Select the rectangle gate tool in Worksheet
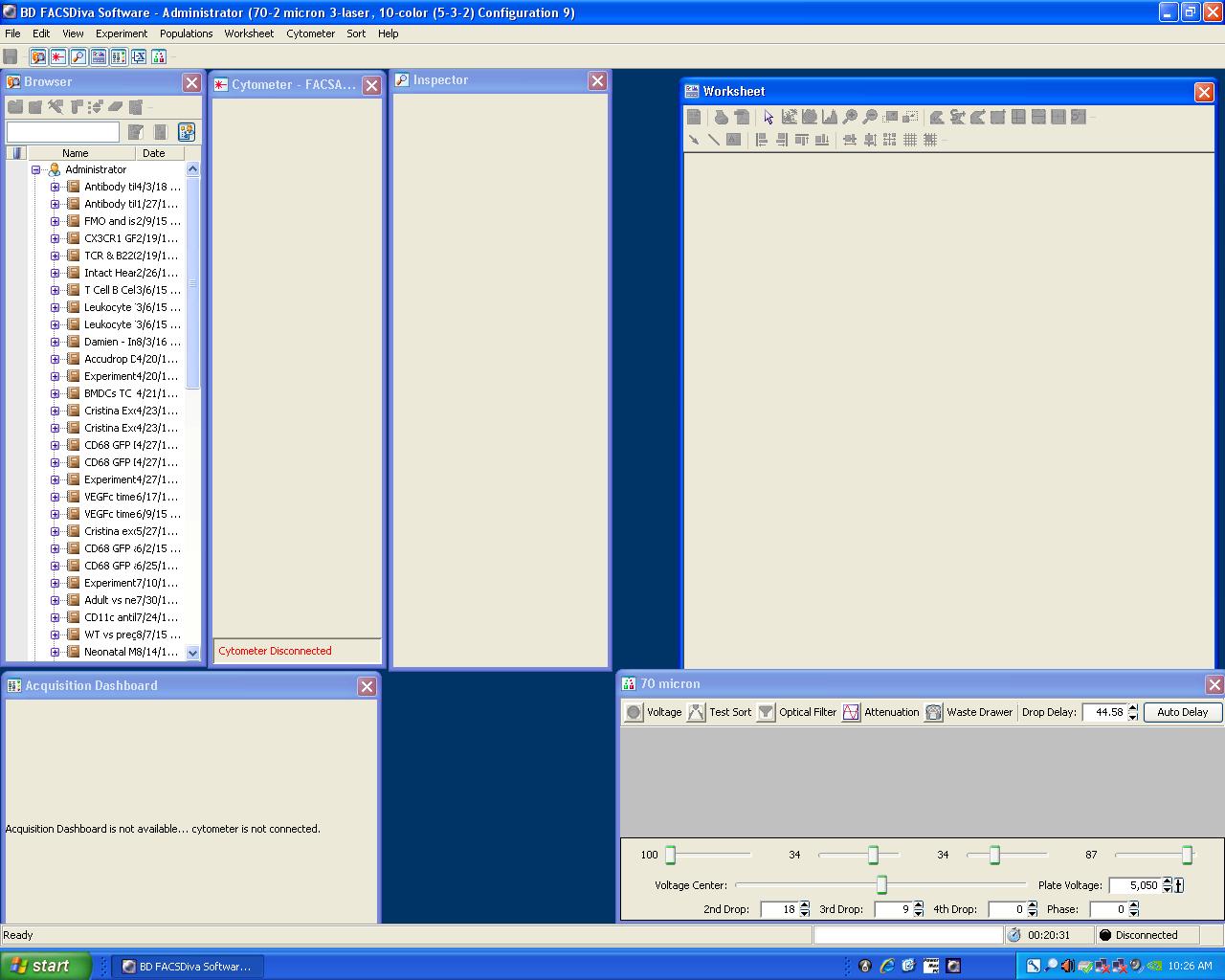Image resolution: width=1225 pixels, height=980 pixels. point(998,117)
